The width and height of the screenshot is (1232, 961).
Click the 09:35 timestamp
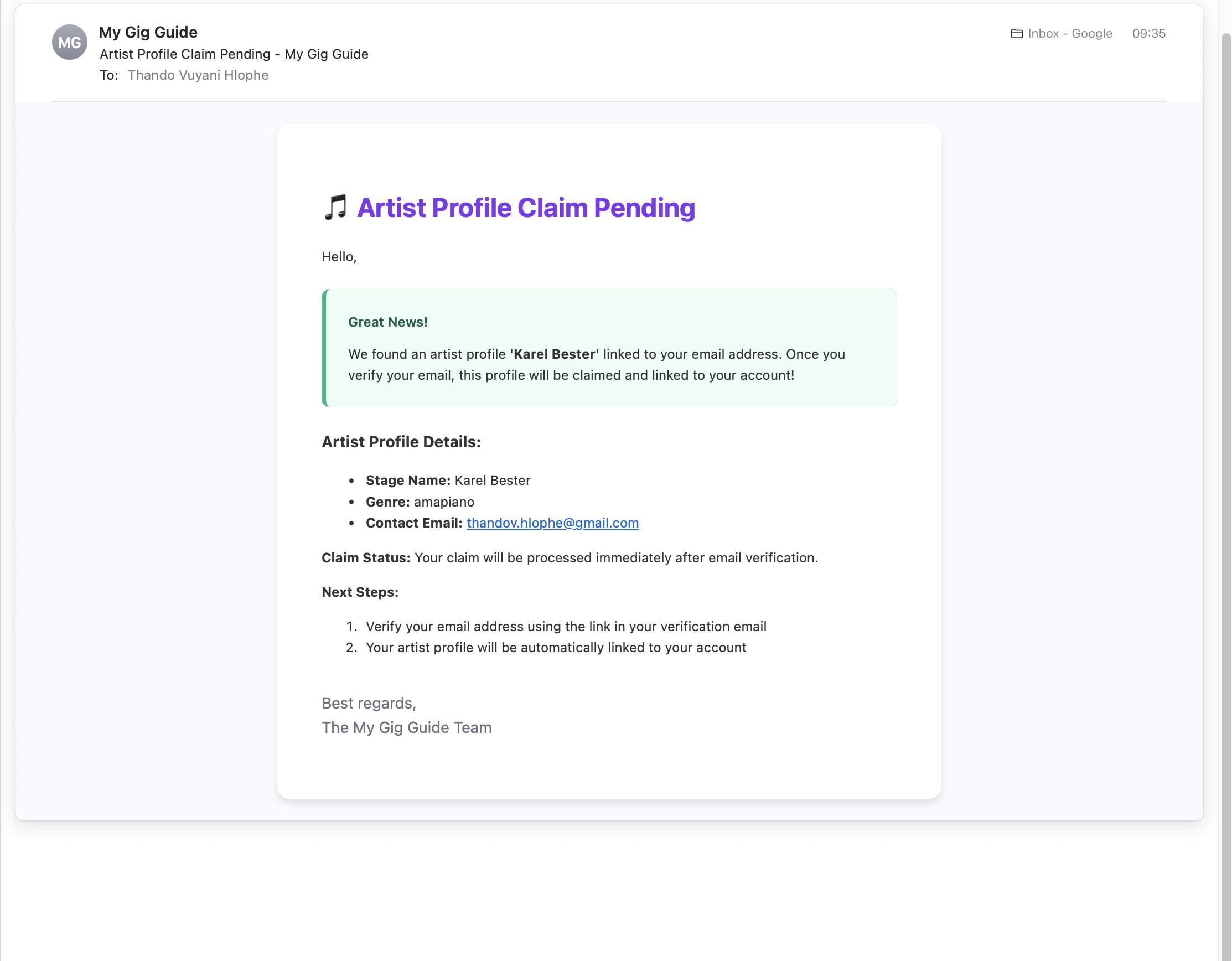coord(1148,33)
